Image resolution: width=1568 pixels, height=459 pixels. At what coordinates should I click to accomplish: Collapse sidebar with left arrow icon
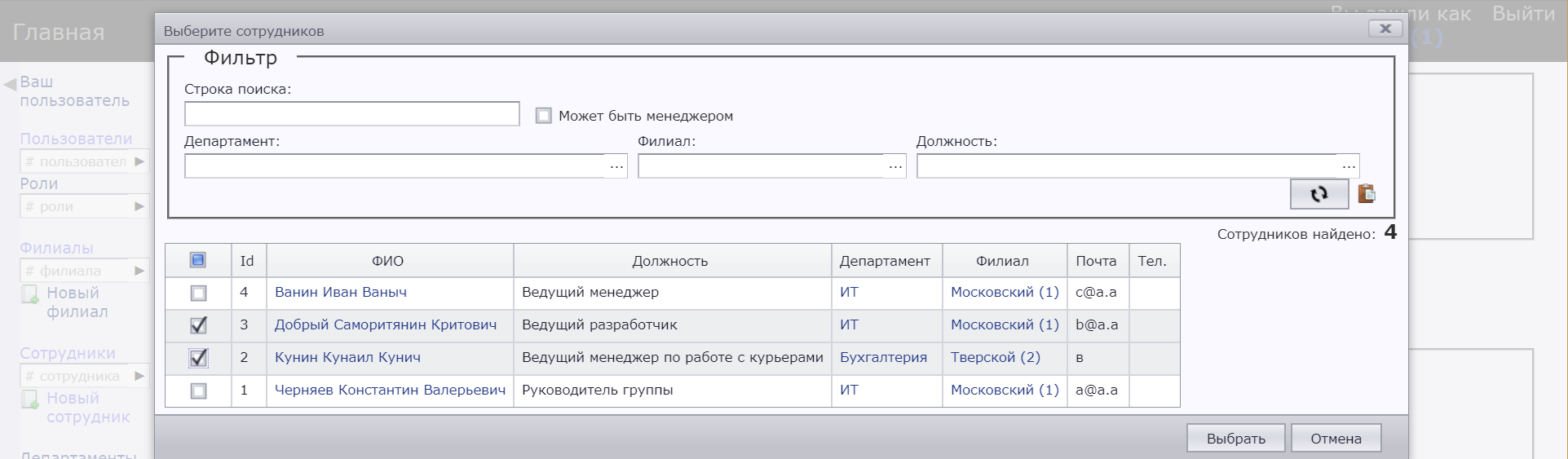[x=10, y=84]
